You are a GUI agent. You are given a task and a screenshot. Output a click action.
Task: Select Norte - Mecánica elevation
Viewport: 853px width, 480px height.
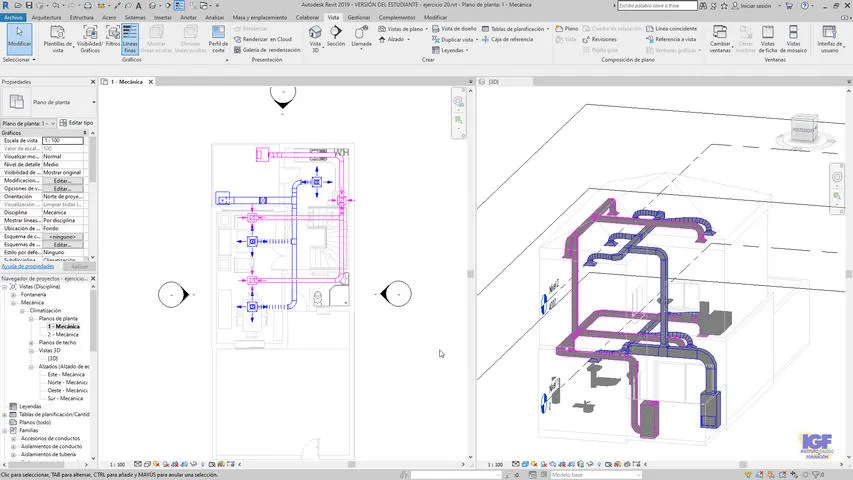[67, 383]
